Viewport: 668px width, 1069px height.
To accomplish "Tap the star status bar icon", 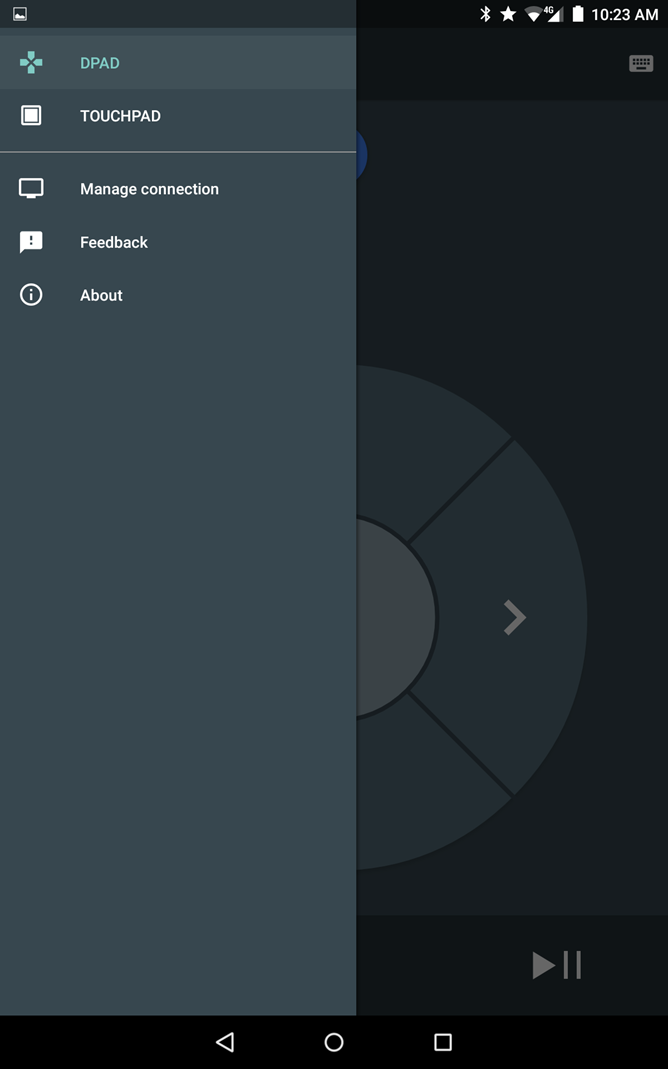I will pos(508,14).
